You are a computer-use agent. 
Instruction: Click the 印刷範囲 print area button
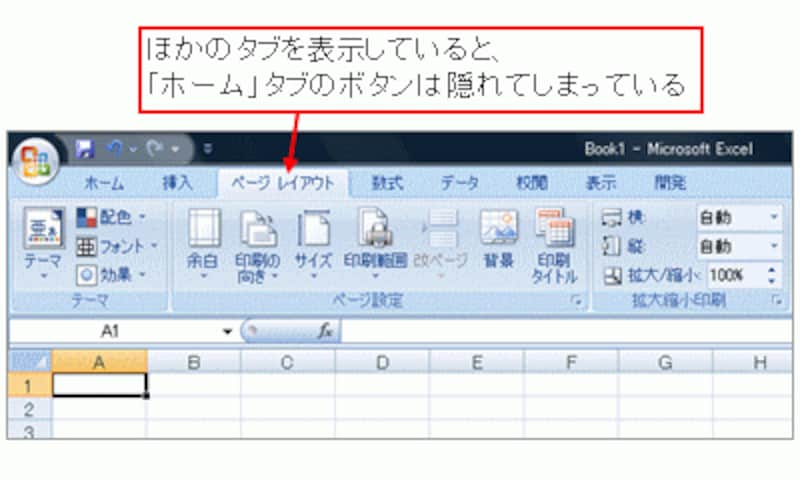click(375, 244)
